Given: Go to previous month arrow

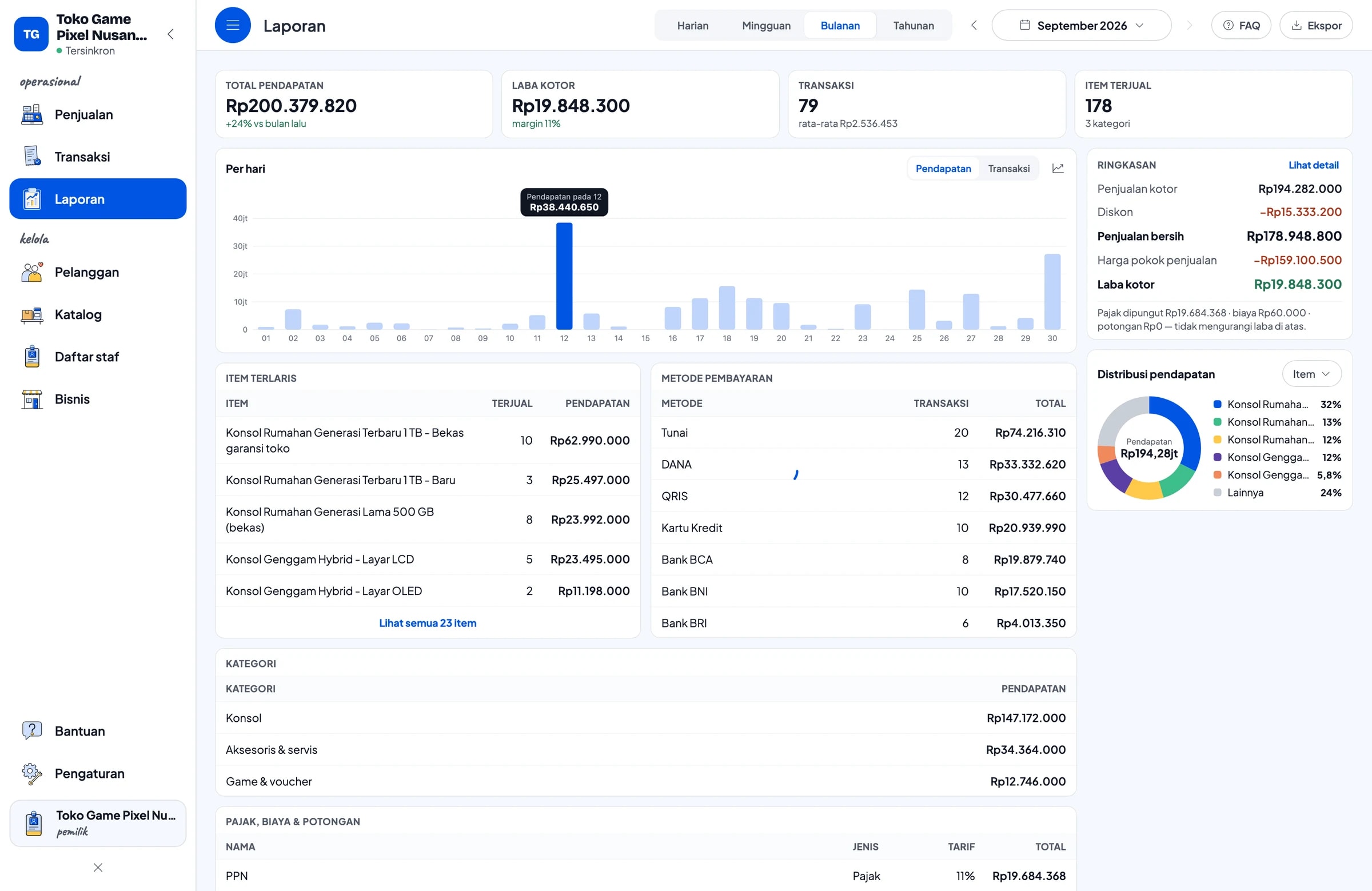Looking at the screenshot, I should (x=974, y=25).
